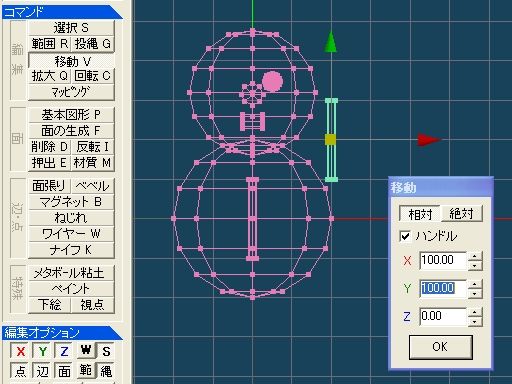Click the Z value field showing 0.00
Screen dimensions: 512x384
click(x=443, y=316)
